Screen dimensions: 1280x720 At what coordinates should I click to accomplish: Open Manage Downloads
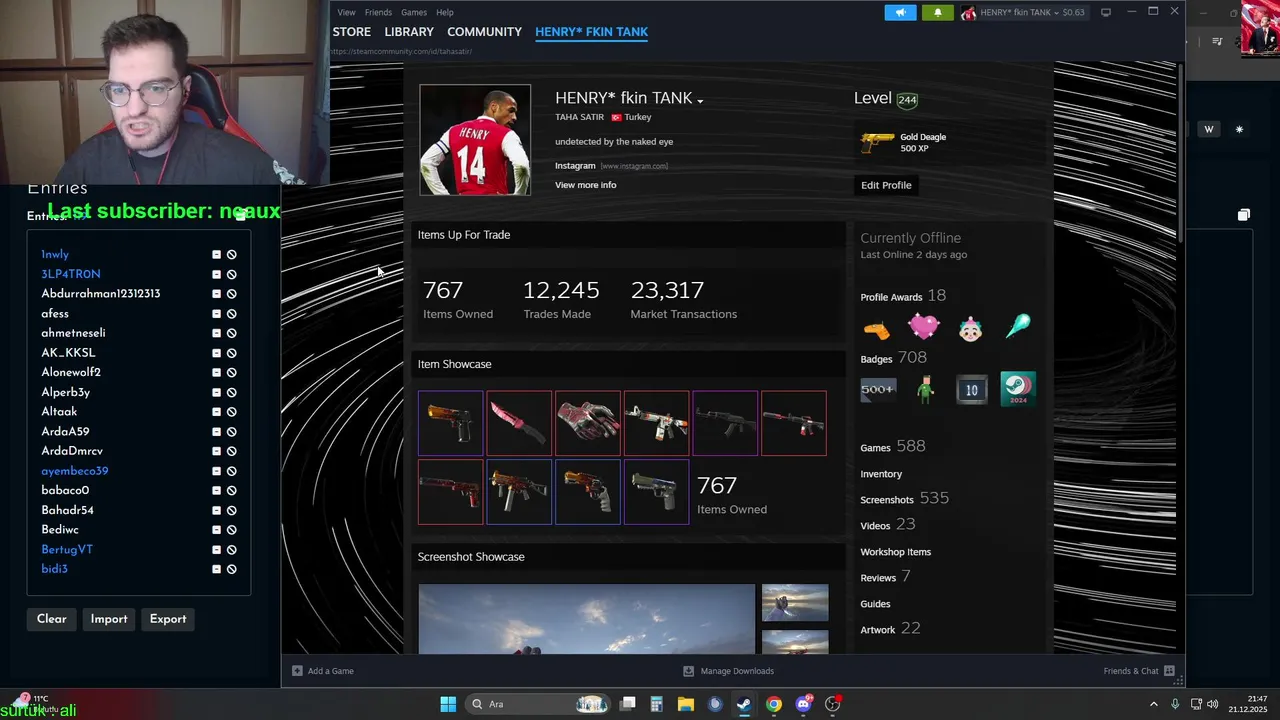[x=728, y=671]
